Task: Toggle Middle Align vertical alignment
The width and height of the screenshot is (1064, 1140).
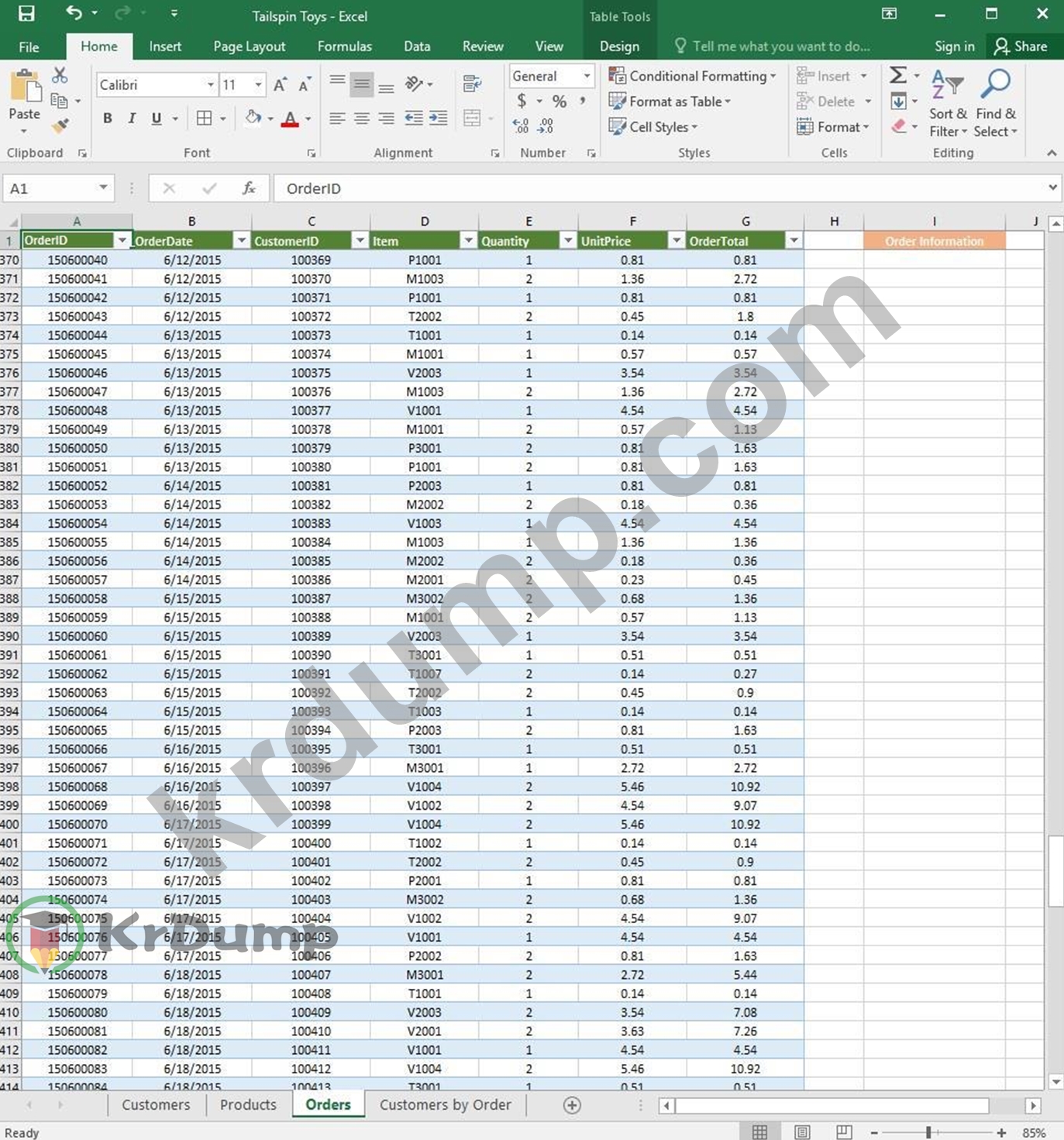Action: click(362, 84)
